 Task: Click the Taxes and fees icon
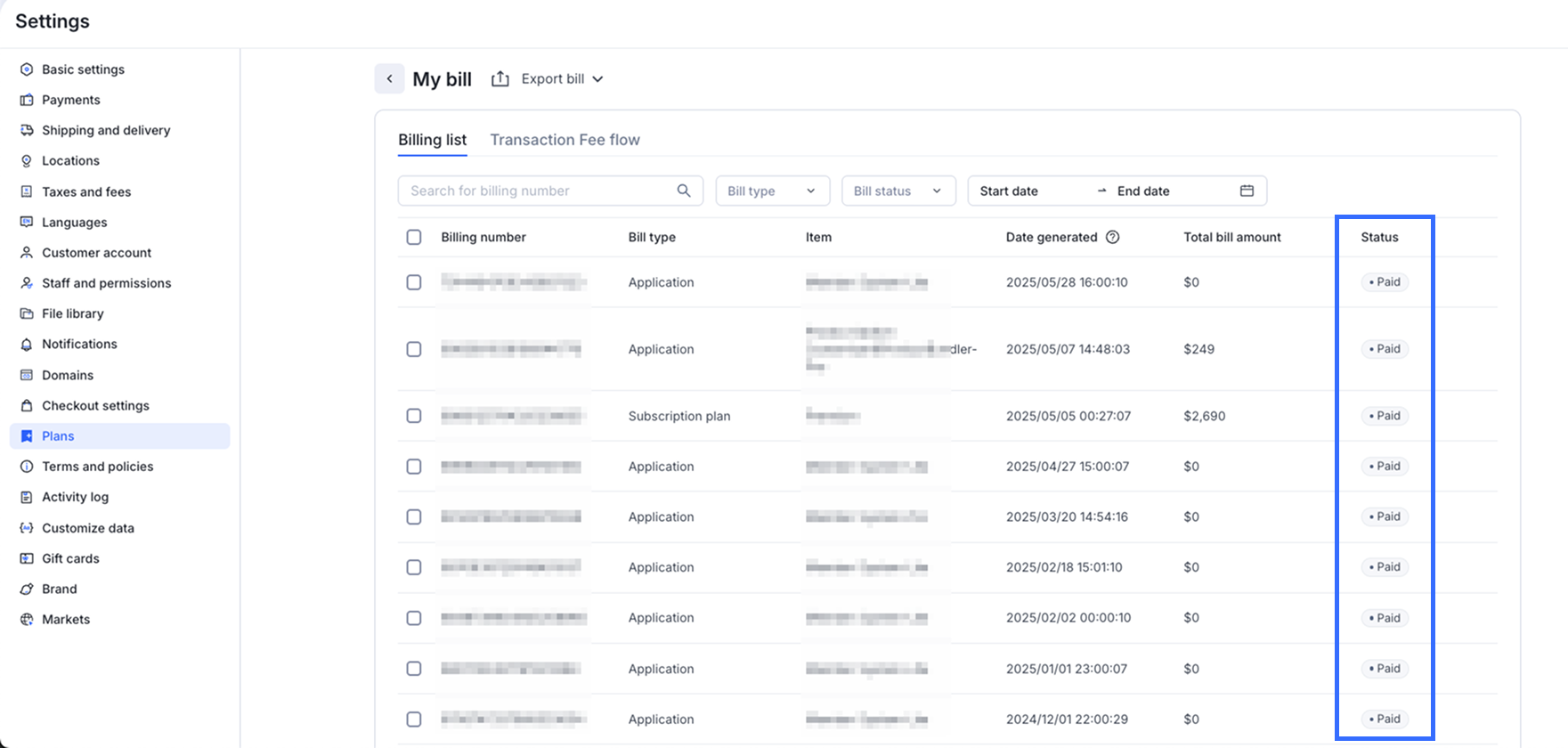(27, 191)
